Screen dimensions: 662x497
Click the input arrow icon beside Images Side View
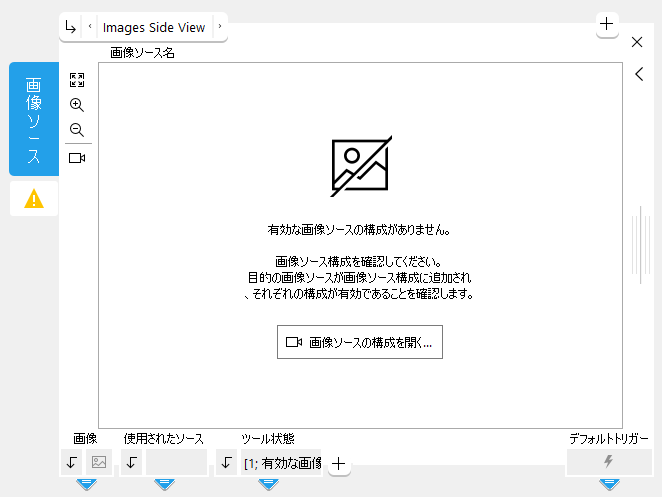(x=70, y=27)
